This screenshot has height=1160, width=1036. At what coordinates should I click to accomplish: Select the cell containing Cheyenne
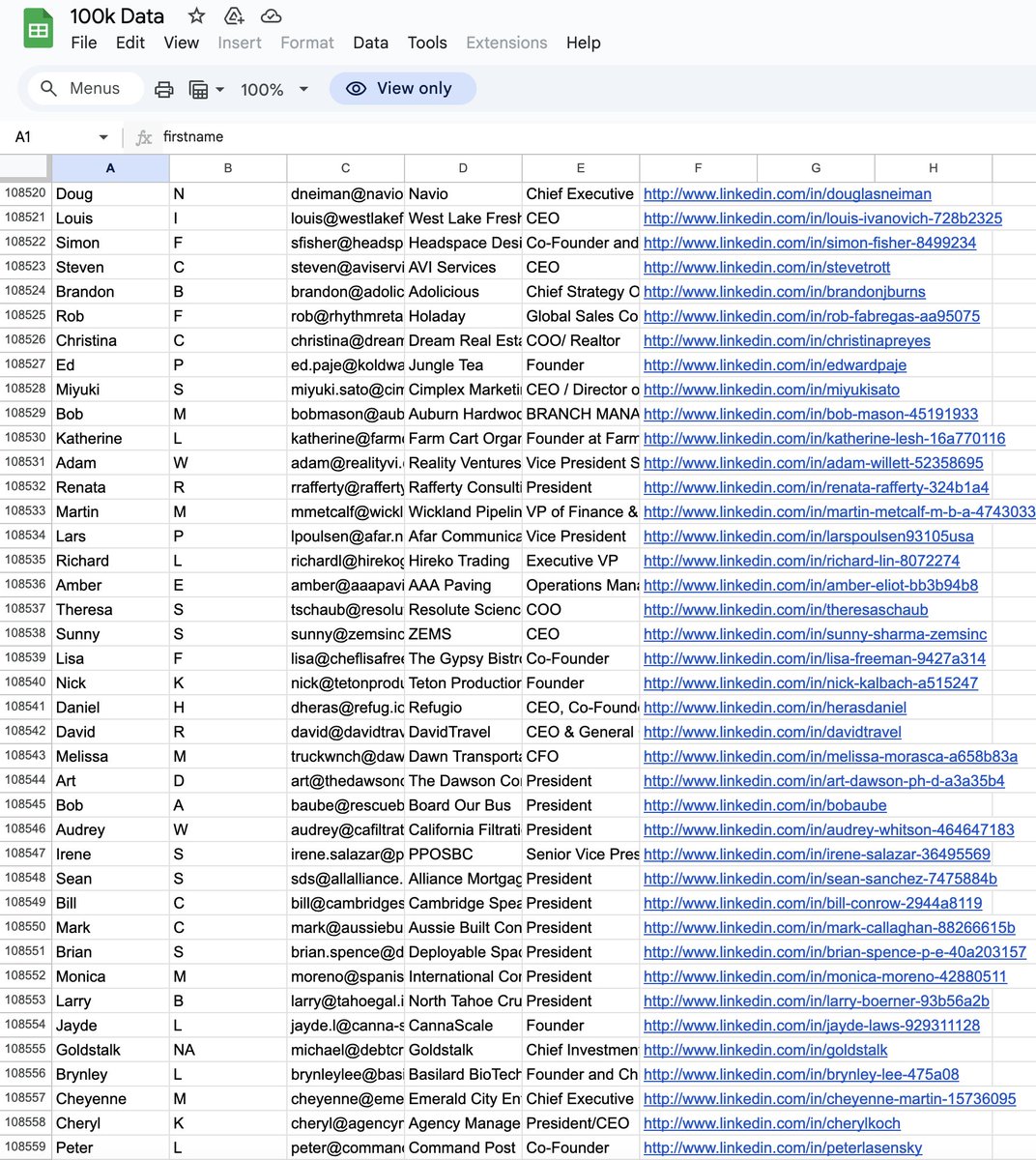[110, 1099]
